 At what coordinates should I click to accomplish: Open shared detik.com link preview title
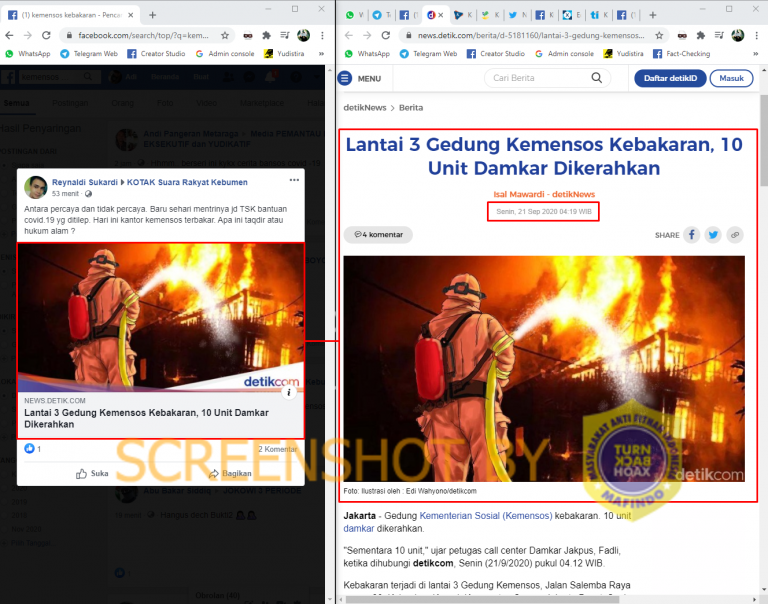146,418
